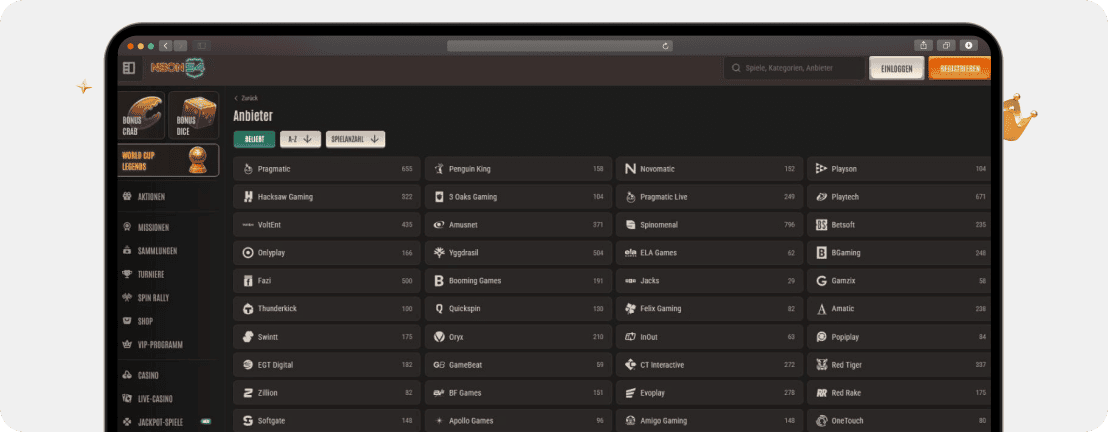
Task: Open the Neon54 logo home link
Action: click(177, 68)
